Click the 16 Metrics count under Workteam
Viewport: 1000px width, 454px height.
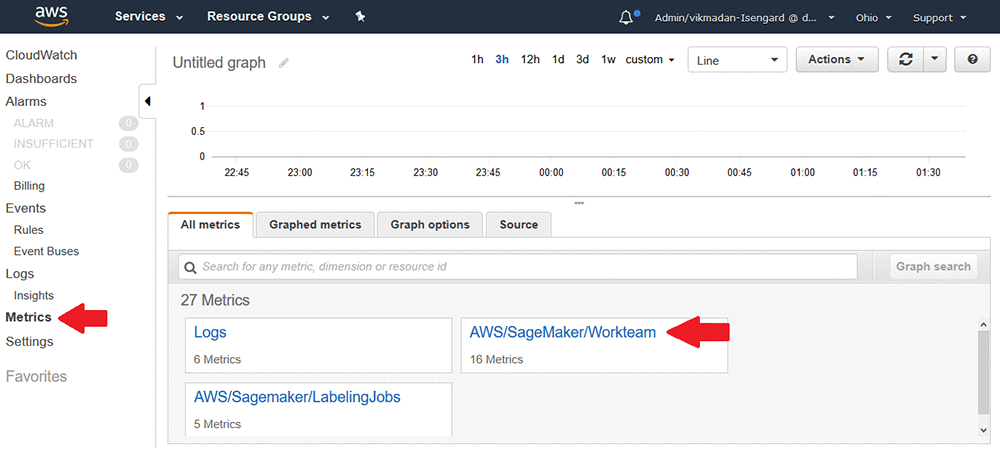(496, 360)
